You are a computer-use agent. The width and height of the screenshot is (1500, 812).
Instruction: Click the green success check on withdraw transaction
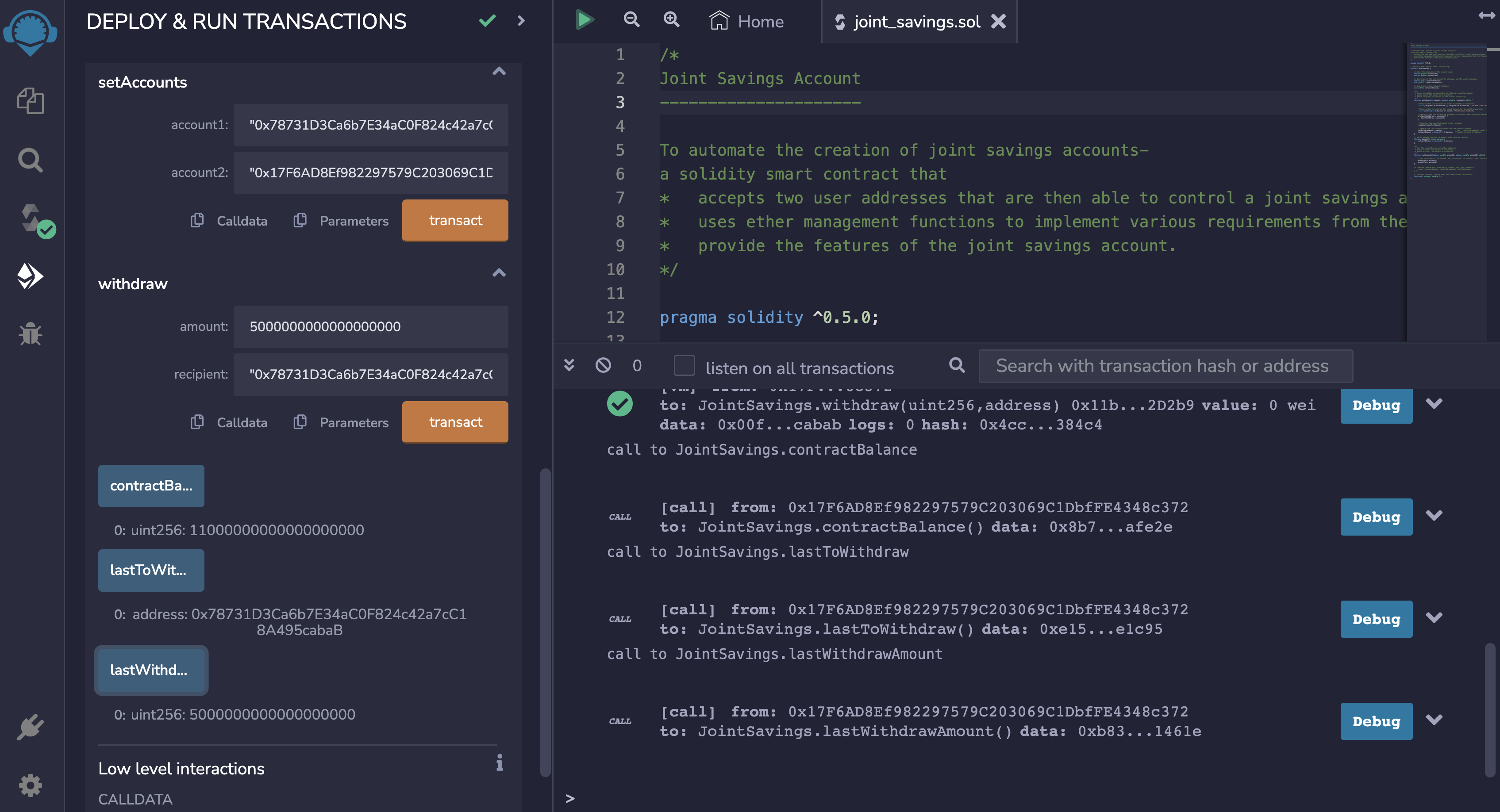tap(619, 404)
